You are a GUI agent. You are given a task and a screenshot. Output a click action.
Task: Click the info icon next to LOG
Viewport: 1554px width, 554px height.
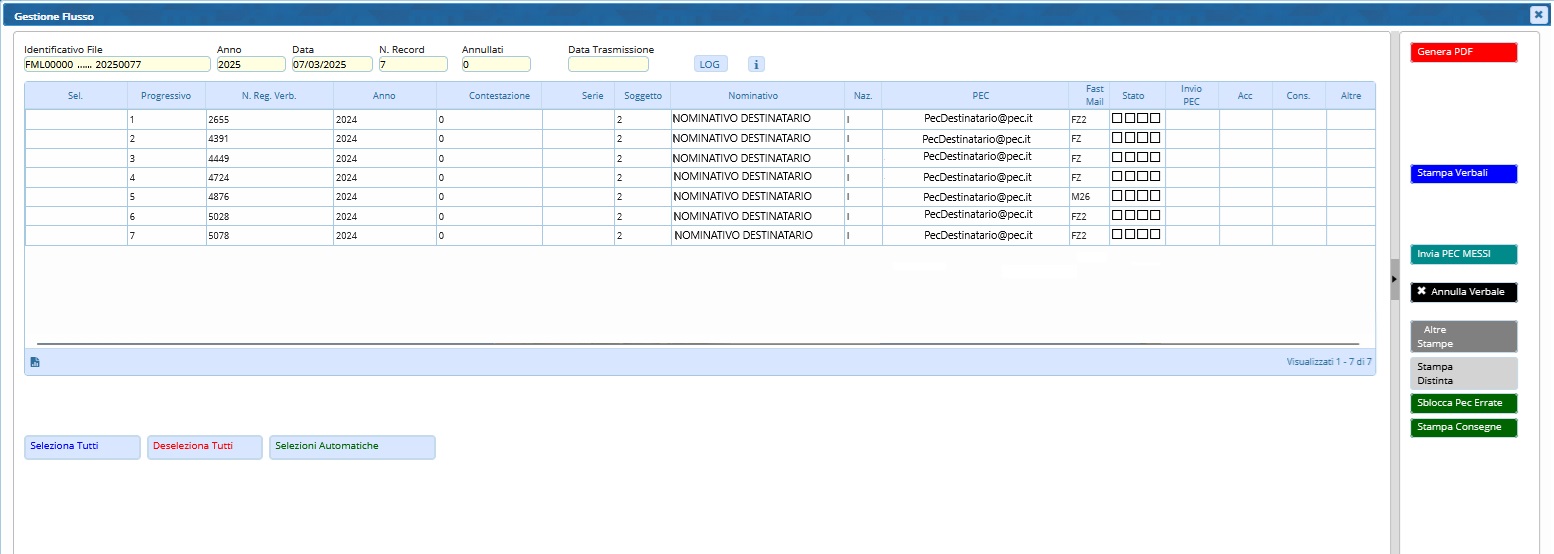(x=756, y=64)
